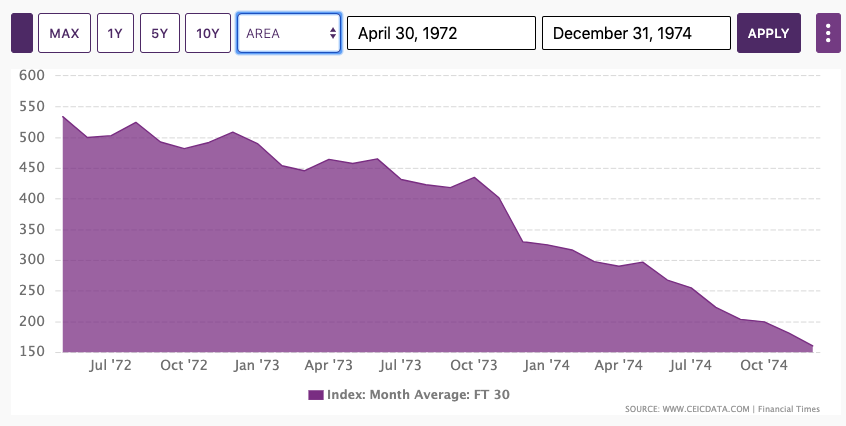Open the AREA chart type dropdown
Viewport: 846px width, 426px height.
tap(289, 33)
